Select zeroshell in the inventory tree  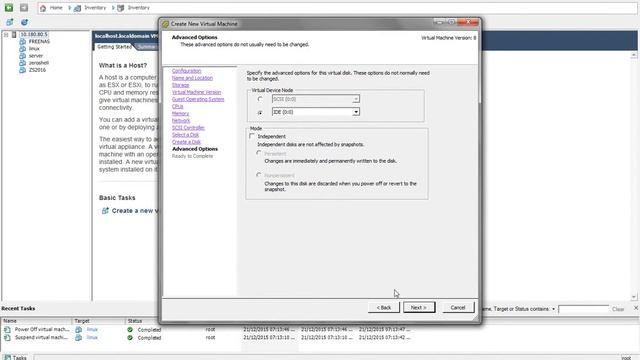pyautogui.click(x=39, y=63)
